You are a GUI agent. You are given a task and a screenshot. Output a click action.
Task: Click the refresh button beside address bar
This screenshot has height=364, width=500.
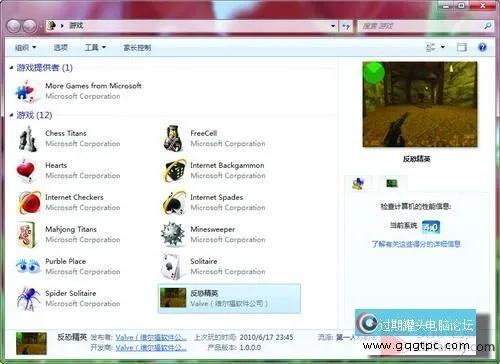pos(346,26)
